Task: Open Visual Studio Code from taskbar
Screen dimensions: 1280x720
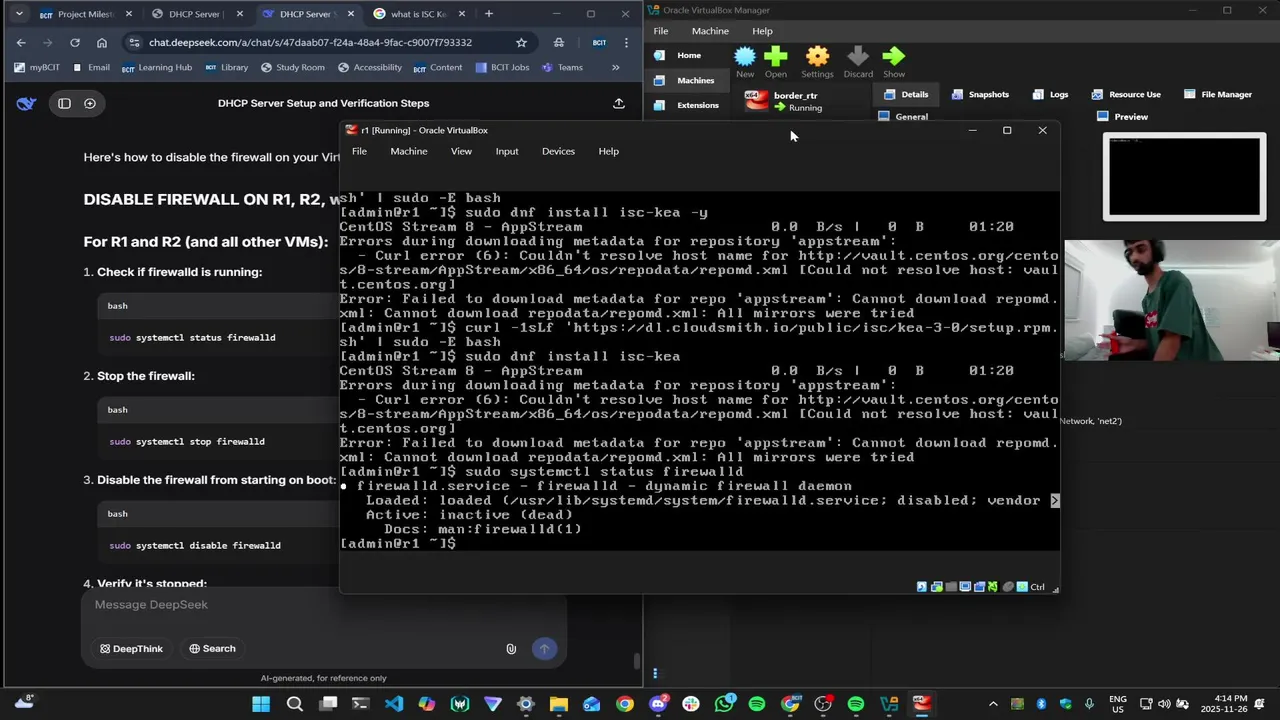Action: coord(394,704)
